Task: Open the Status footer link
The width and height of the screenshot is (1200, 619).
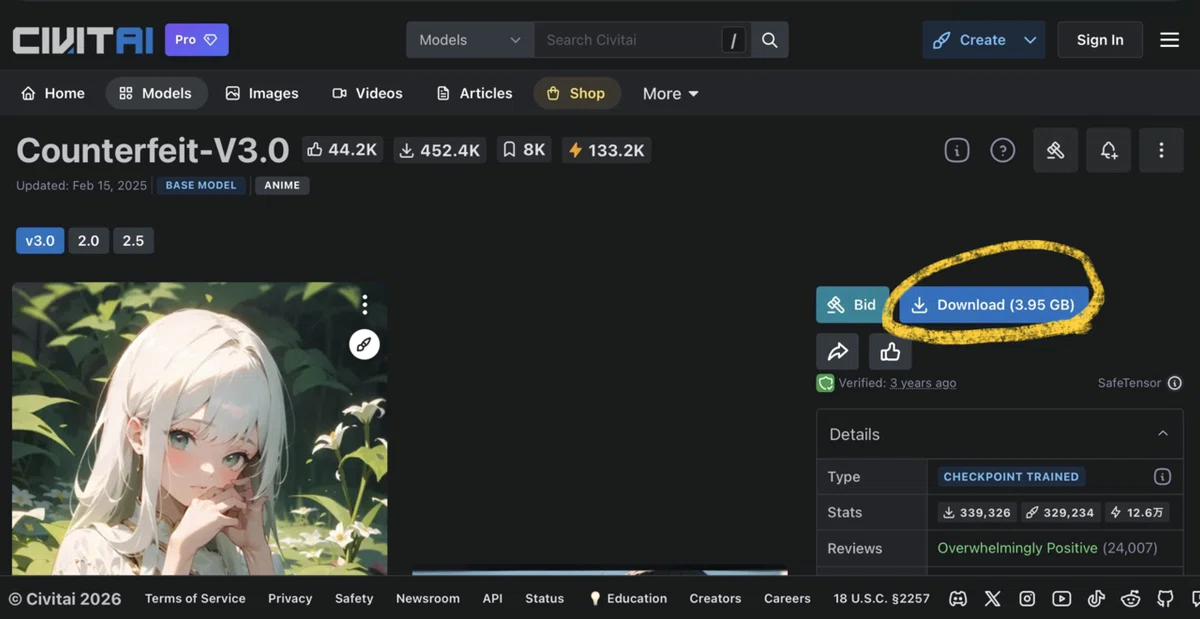Action: coord(544,598)
